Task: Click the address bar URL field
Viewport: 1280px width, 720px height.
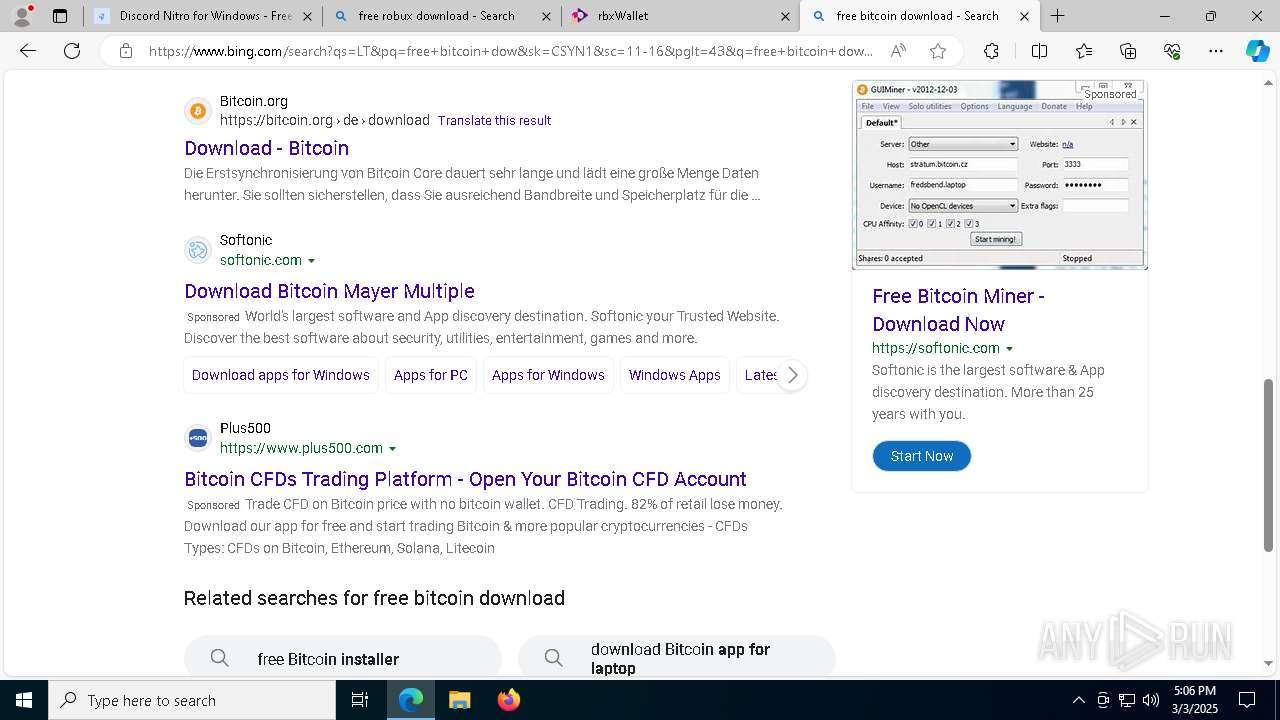Action: tap(510, 51)
